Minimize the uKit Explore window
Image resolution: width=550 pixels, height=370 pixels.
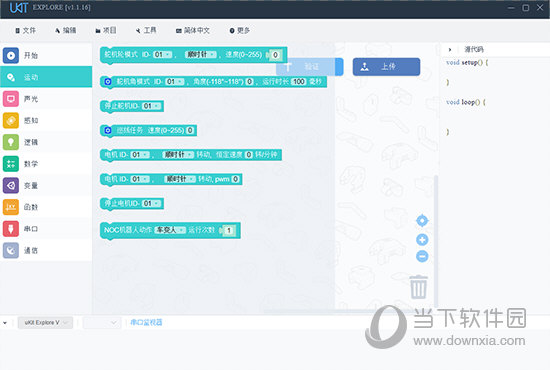point(511,7)
